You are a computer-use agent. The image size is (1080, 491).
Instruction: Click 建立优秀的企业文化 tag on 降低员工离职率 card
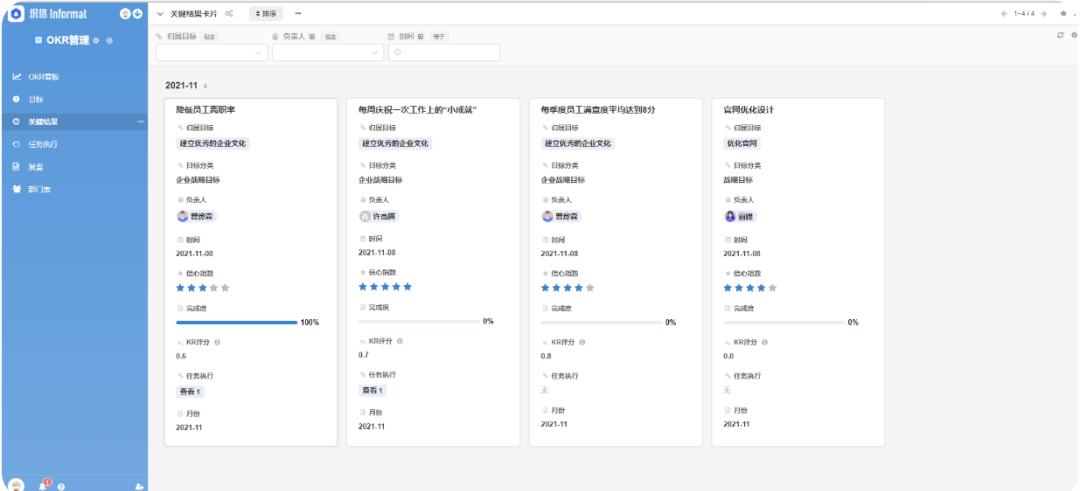(x=212, y=144)
